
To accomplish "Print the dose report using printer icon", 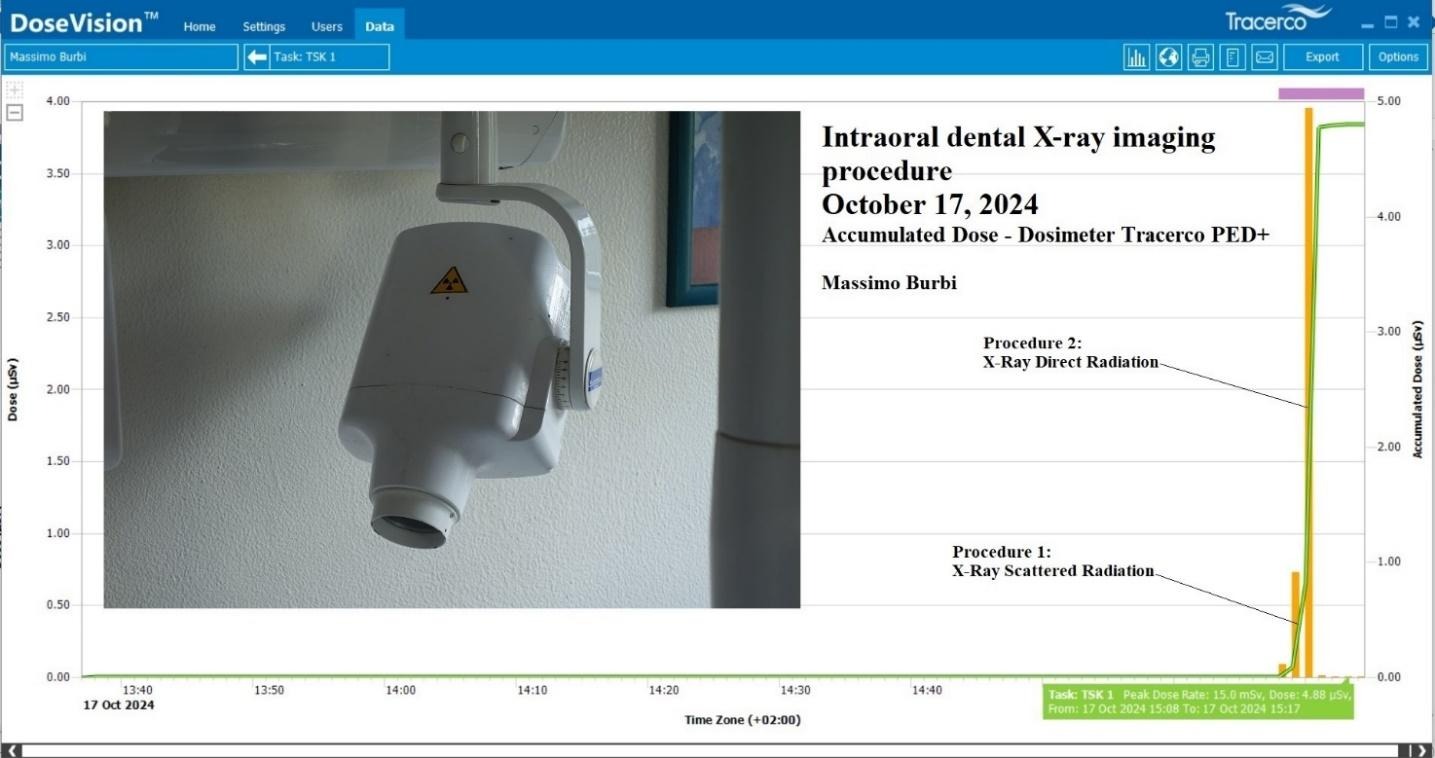I will [x=1200, y=57].
